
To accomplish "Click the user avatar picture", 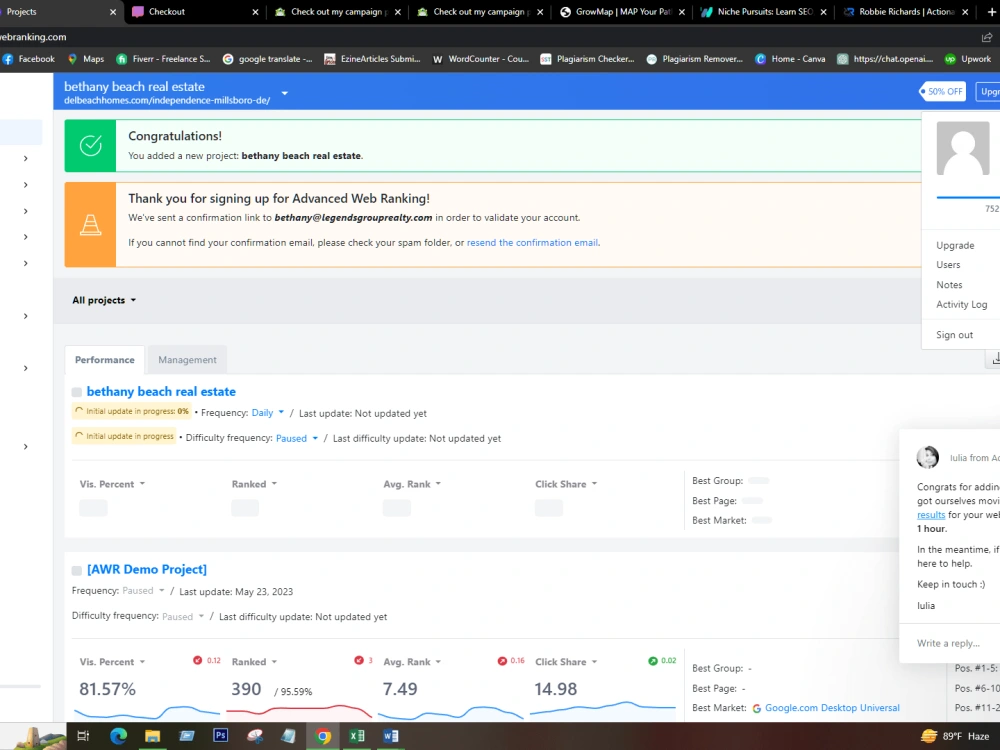I will 962,148.
